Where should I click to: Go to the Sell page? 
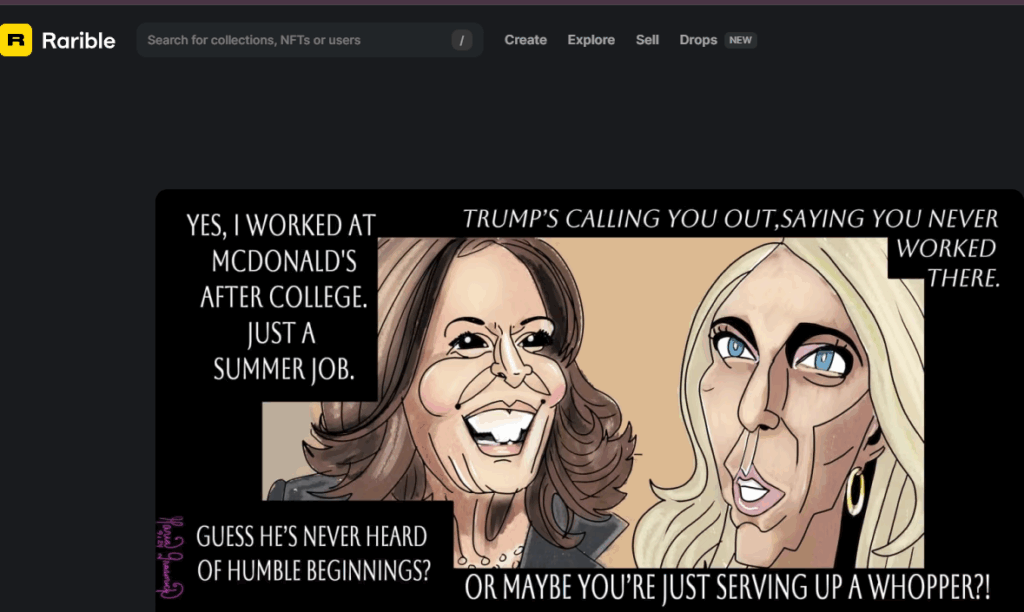pos(647,40)
